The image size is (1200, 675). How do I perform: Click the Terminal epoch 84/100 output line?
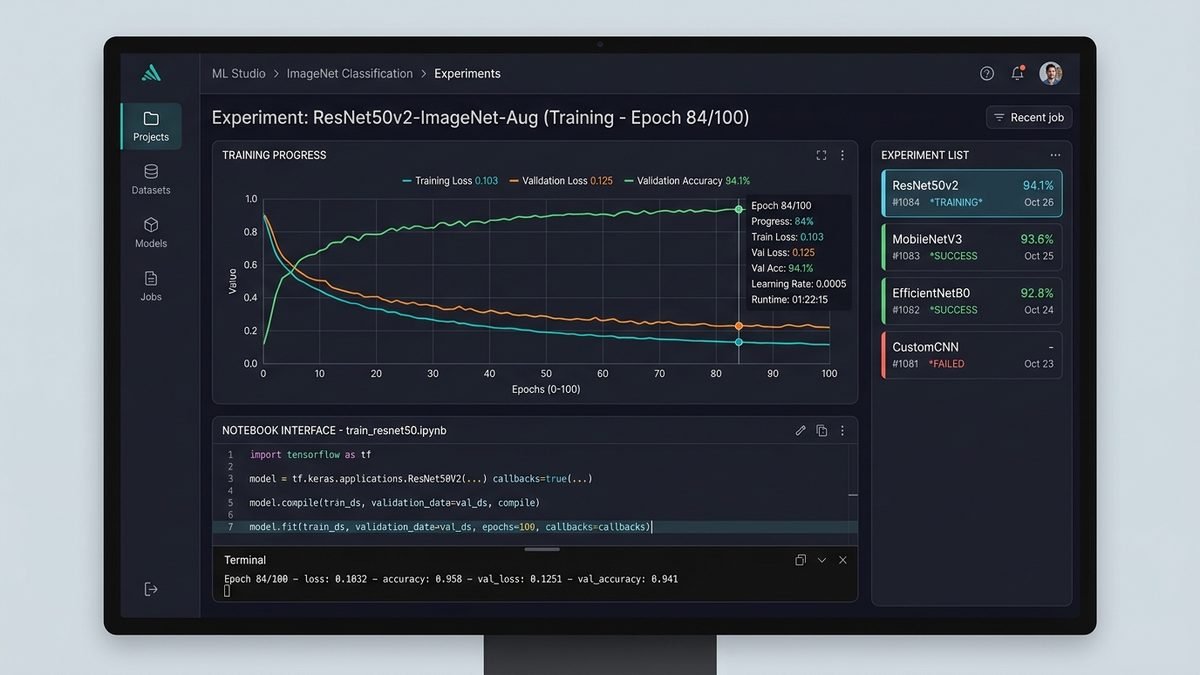(451, 579)
